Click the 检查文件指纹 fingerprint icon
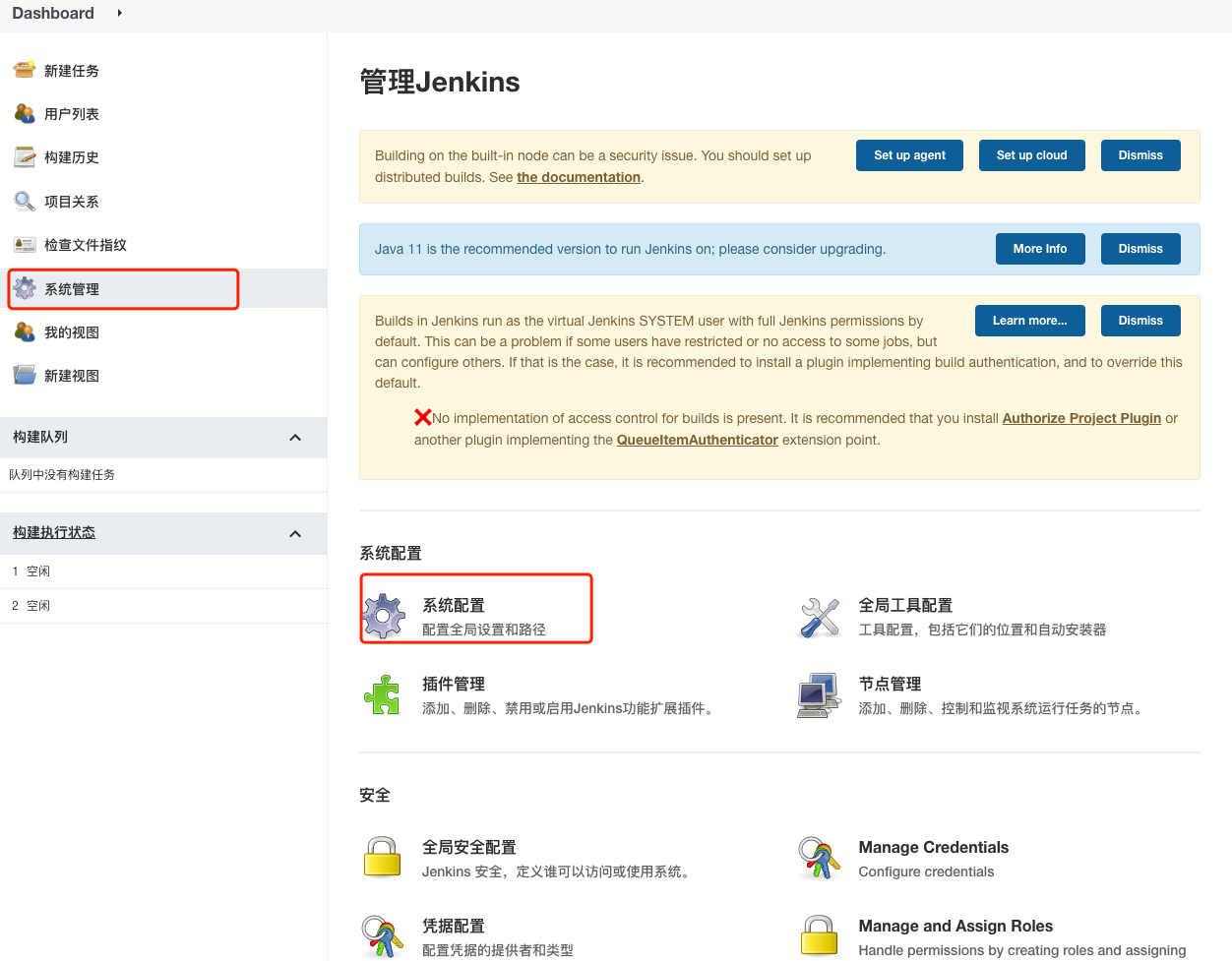The height and width of the screenshot is (961, 1232). (25, 245)
